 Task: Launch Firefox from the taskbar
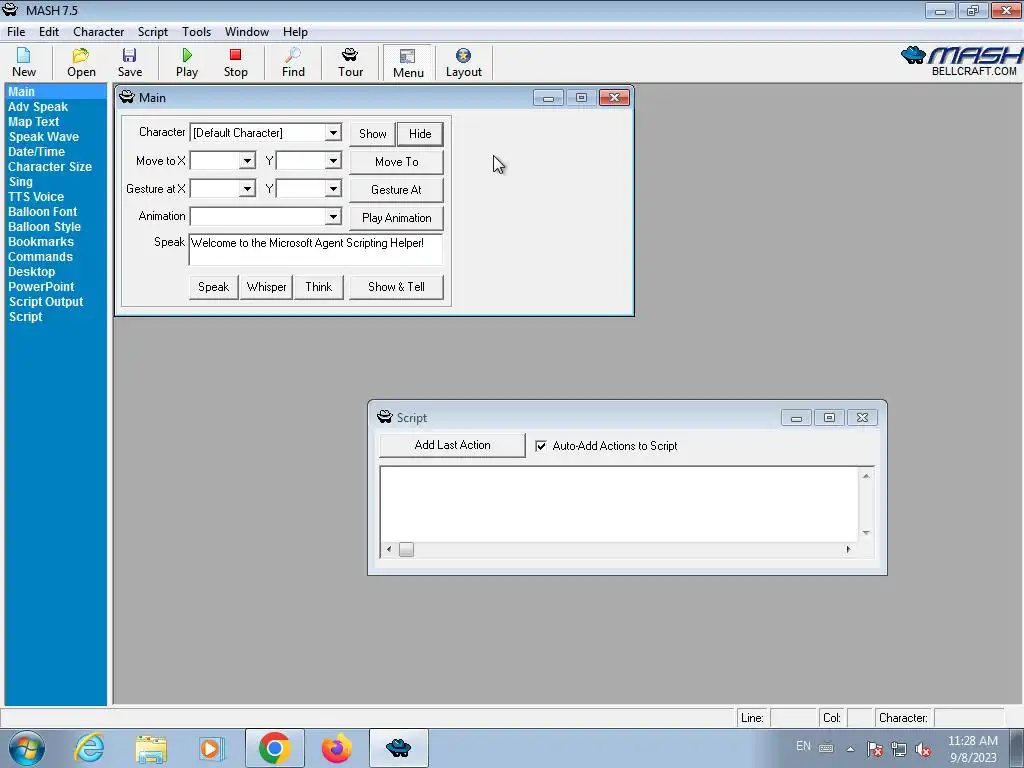click(336, 748)
